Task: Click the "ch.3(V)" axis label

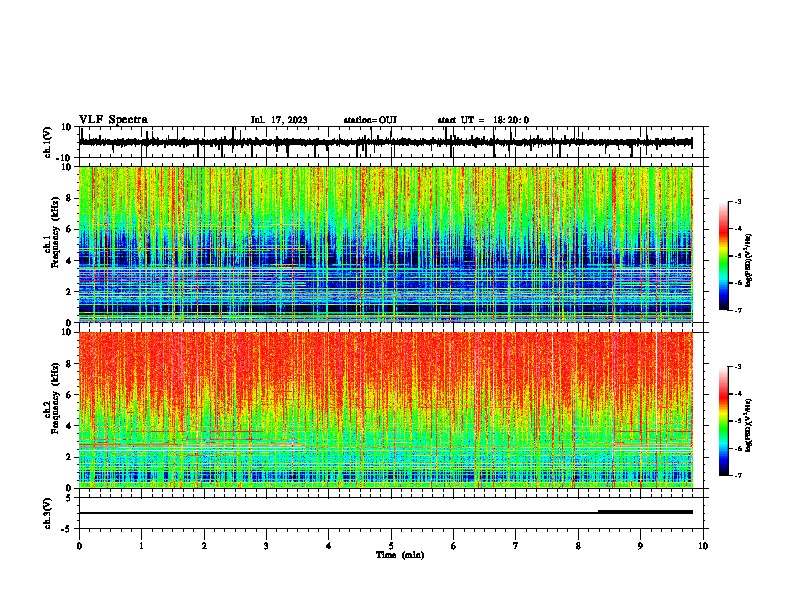Action: click(x=48, y=514)
